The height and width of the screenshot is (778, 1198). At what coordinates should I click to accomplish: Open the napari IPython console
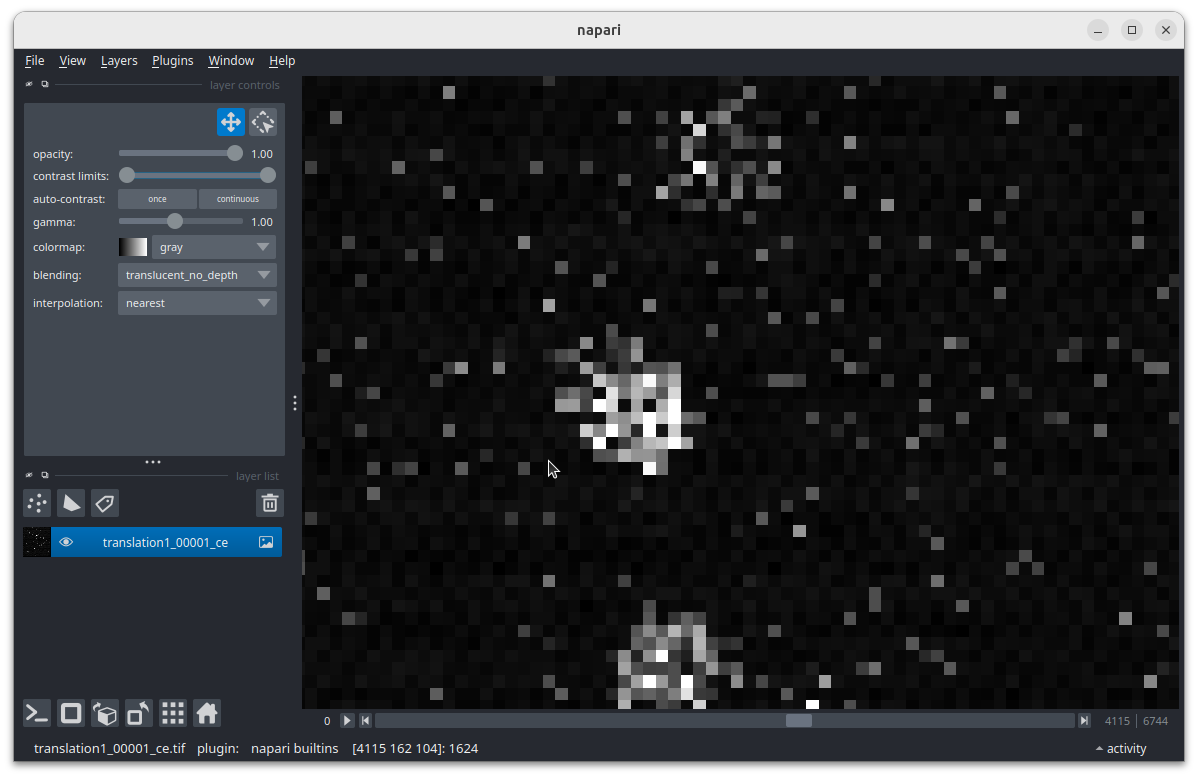(x=36, y=713)
